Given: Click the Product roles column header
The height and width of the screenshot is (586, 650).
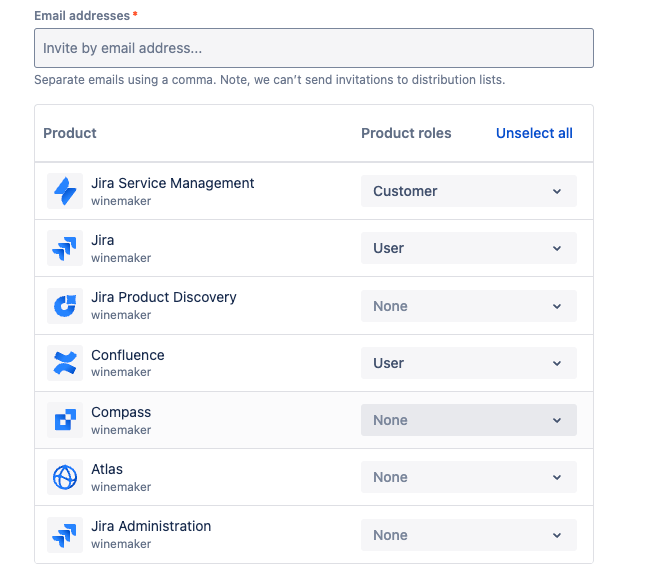Looking at the screenshot, I should coord(406,133).
